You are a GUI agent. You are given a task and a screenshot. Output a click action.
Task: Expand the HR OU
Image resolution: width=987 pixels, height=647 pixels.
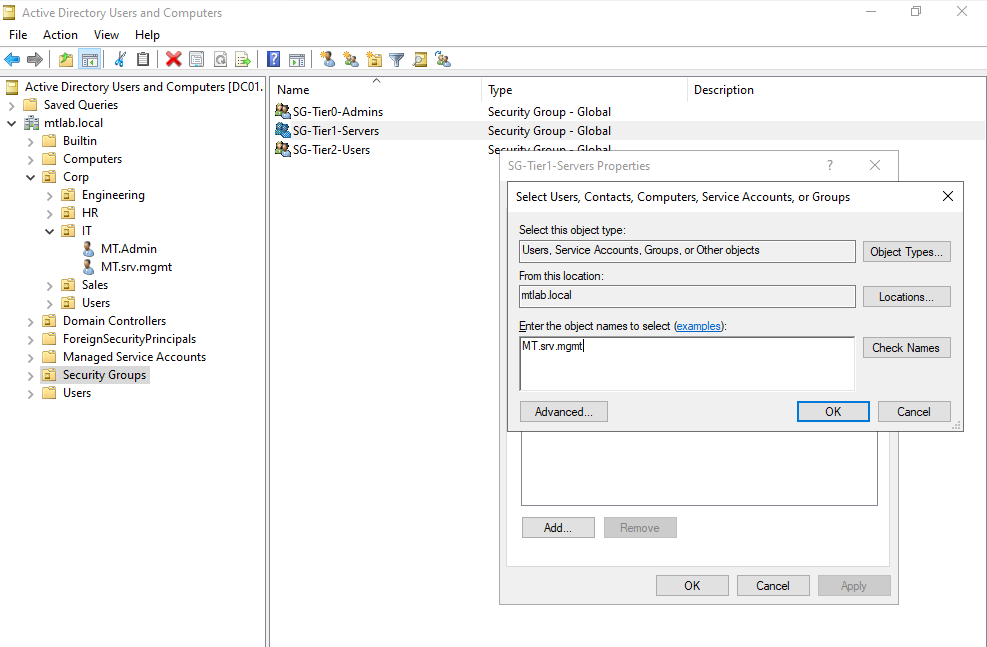[x=49, y=213]
